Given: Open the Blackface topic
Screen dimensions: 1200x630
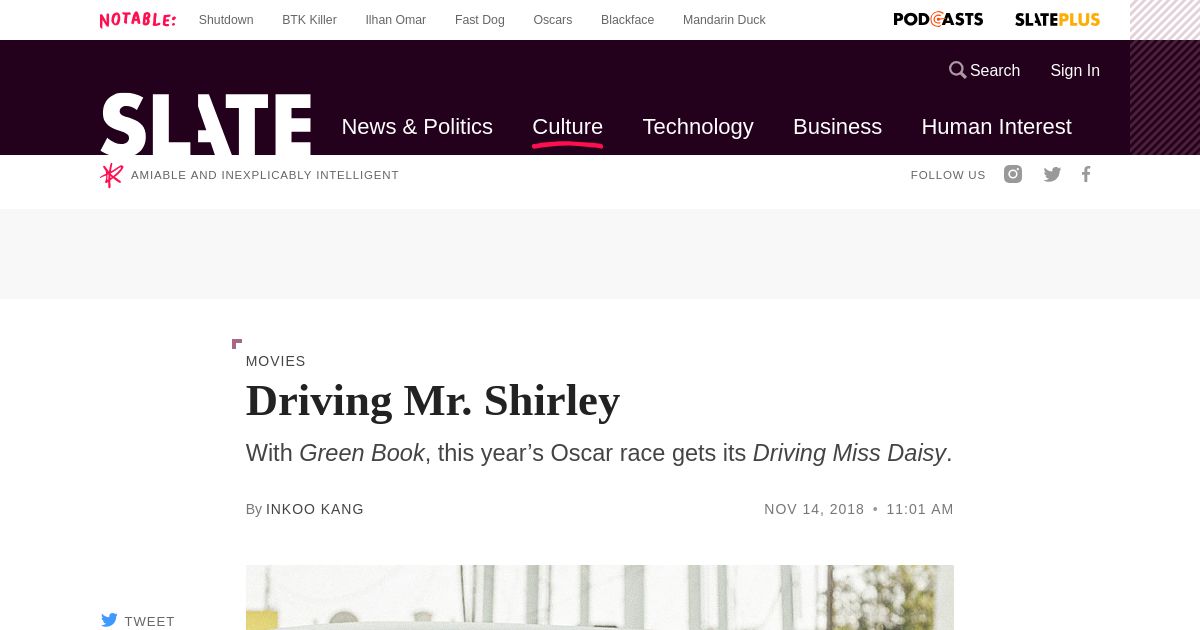Looking at the screenshot, I should coord(628,20).
